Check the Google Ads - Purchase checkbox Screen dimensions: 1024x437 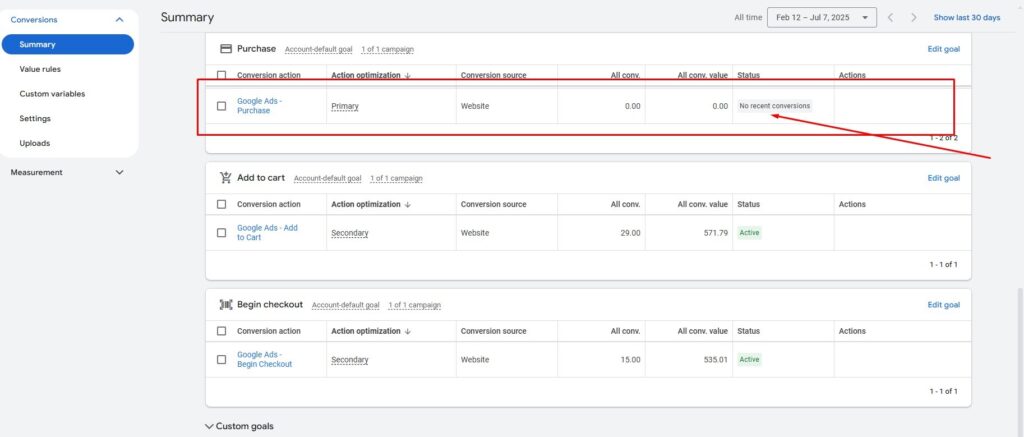point(222,106)
